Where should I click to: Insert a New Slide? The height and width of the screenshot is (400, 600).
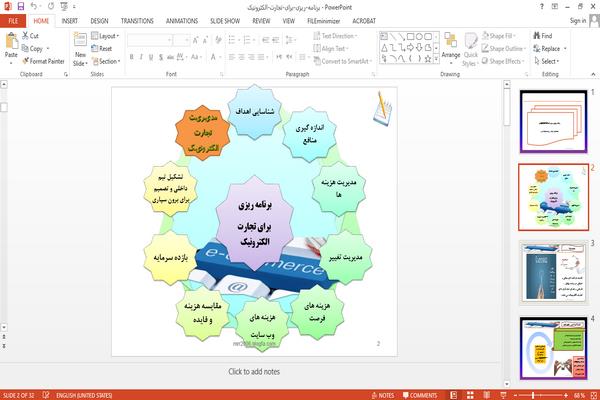coord(80,50)
